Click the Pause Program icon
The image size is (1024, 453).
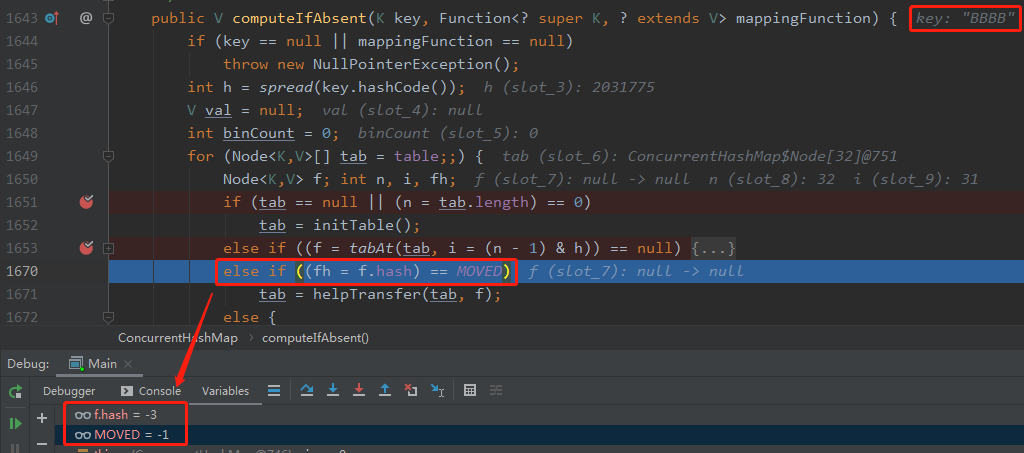click(15, 448)
